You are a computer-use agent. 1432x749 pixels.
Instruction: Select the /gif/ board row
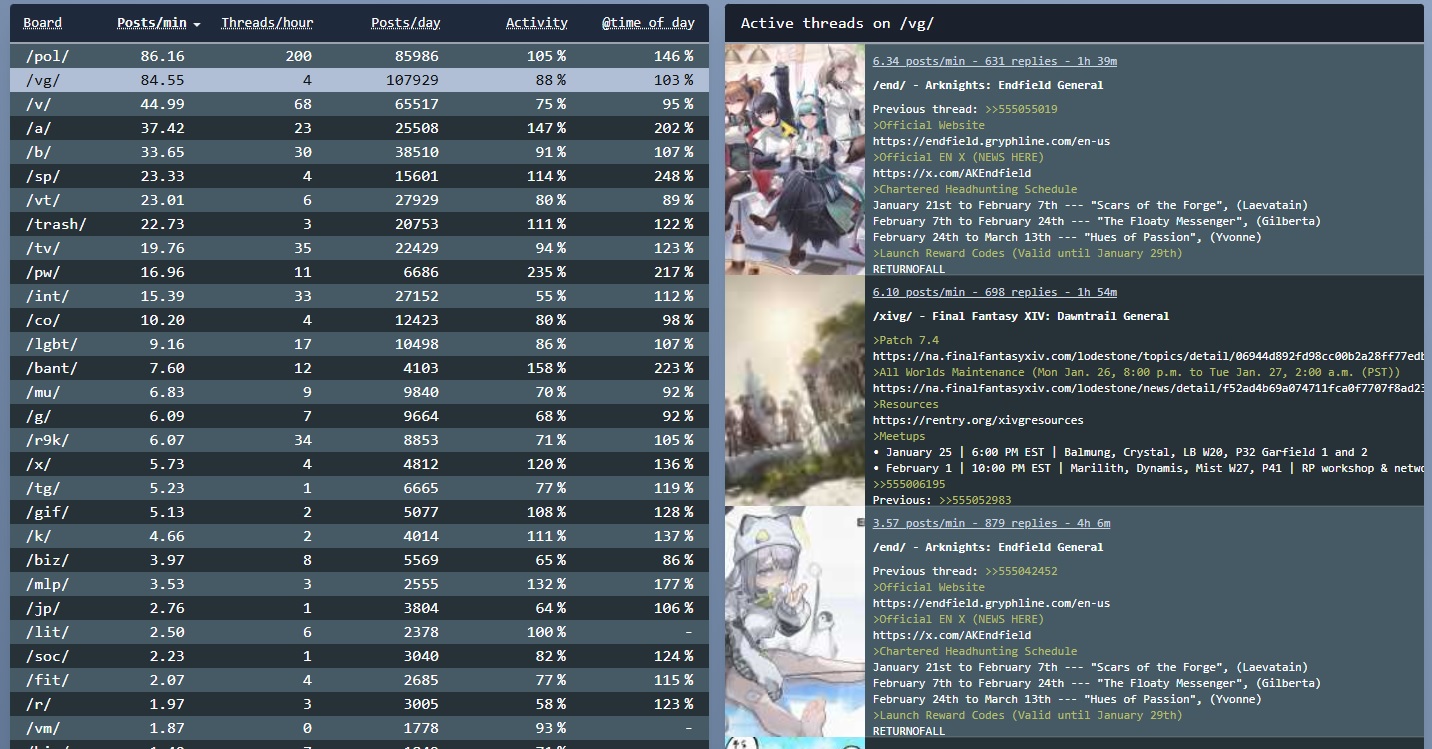[x=359, y=512]
